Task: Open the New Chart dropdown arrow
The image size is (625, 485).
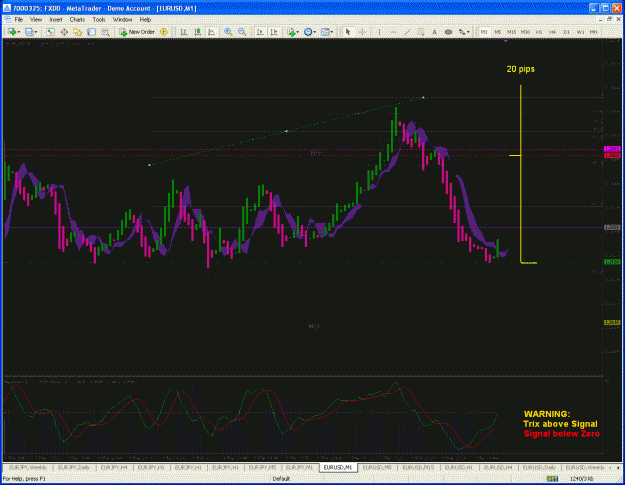Action: tap(19, 32)
